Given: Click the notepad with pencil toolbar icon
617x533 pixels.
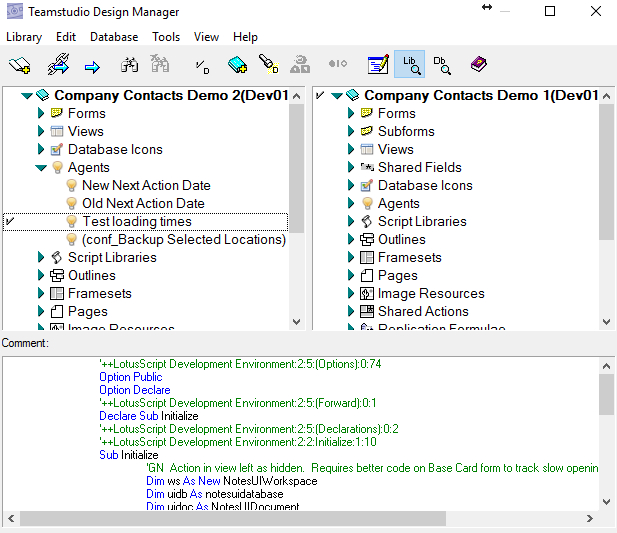Looking at the screenshot, I should [378, 64].
